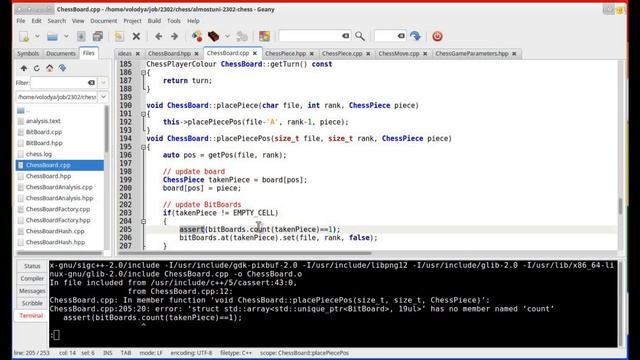Select chess.log in the file list
Viewport: 640px width, 360px height.
coord(39,154)
